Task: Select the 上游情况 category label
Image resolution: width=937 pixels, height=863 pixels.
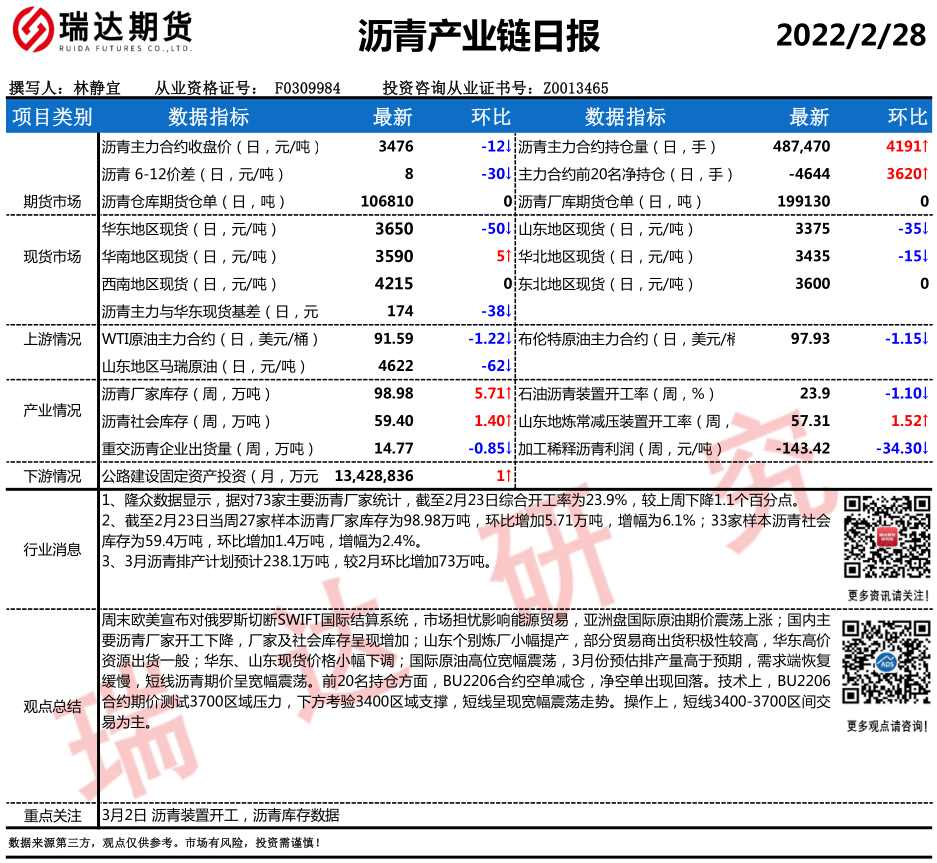Action: [x=52, y=338]
